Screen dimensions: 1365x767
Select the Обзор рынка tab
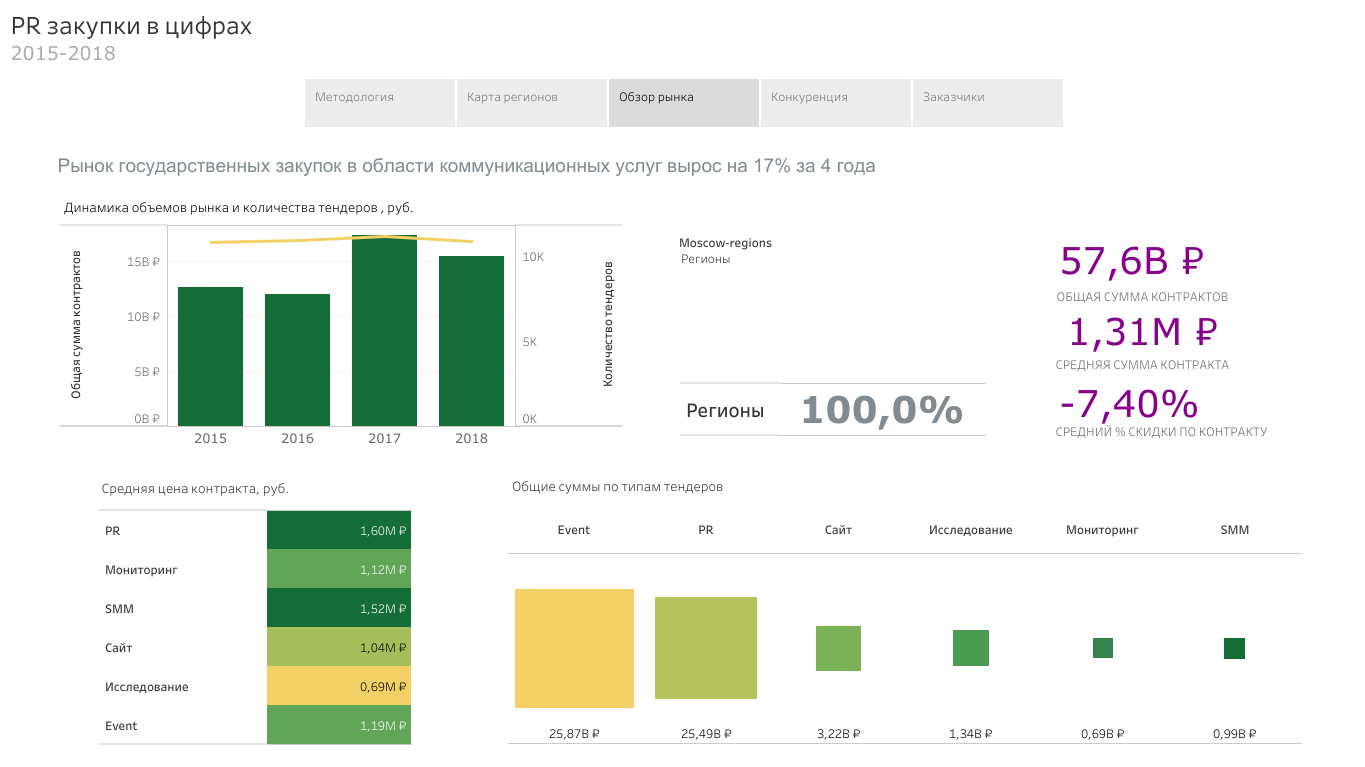[x=684, y=103]
